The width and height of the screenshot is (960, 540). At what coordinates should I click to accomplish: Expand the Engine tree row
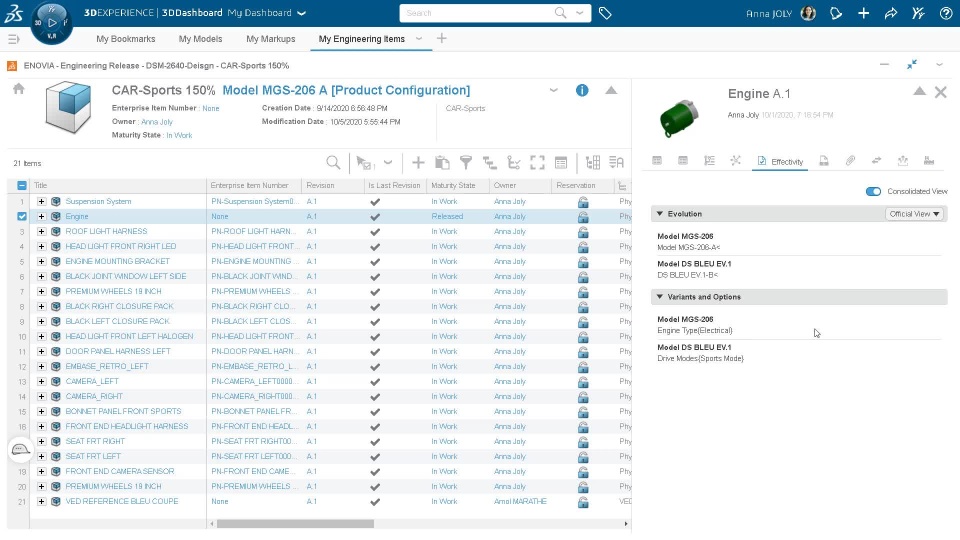point(41,216)
